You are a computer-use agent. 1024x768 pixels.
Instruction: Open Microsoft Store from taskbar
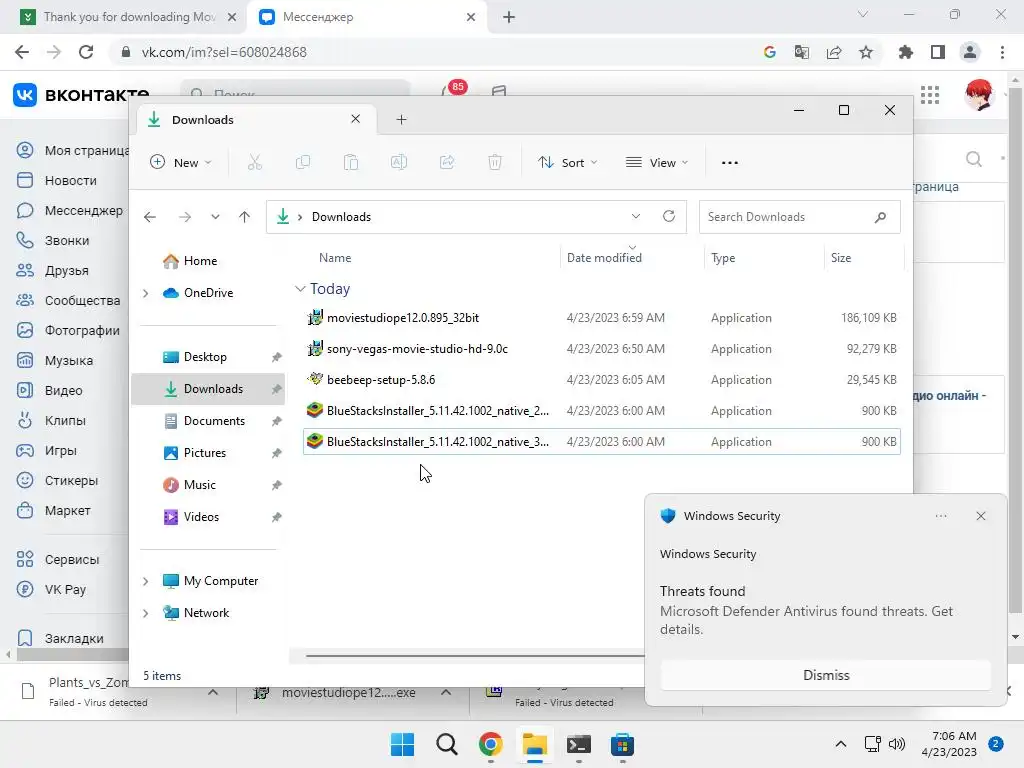pyautogui.click(x=622, y=744)
